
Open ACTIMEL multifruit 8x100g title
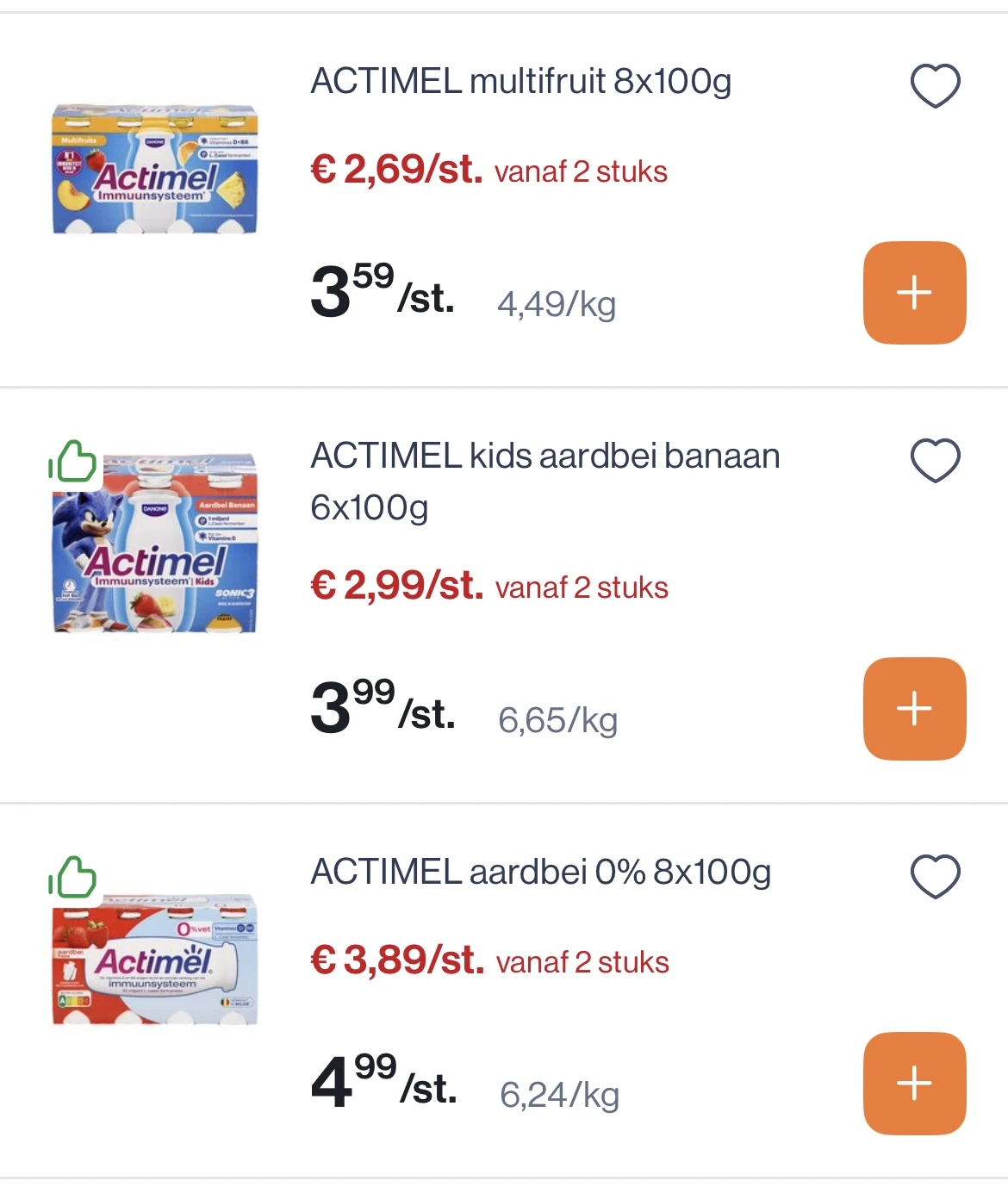520,82
